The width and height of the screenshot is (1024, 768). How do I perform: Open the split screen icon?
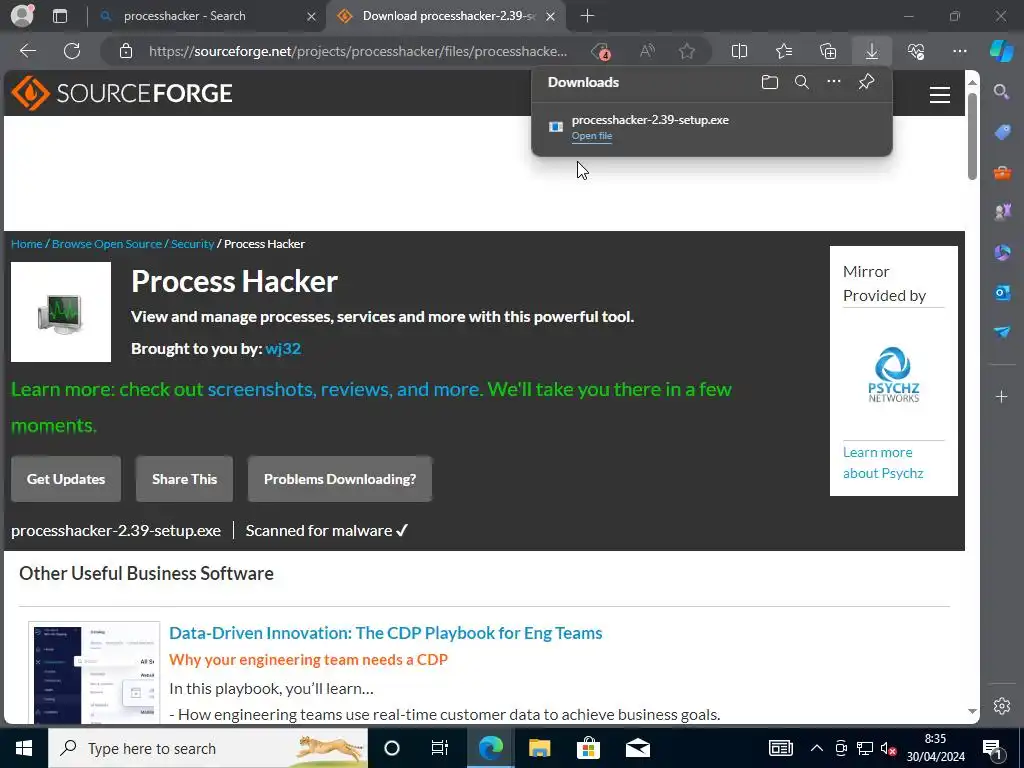739,51
